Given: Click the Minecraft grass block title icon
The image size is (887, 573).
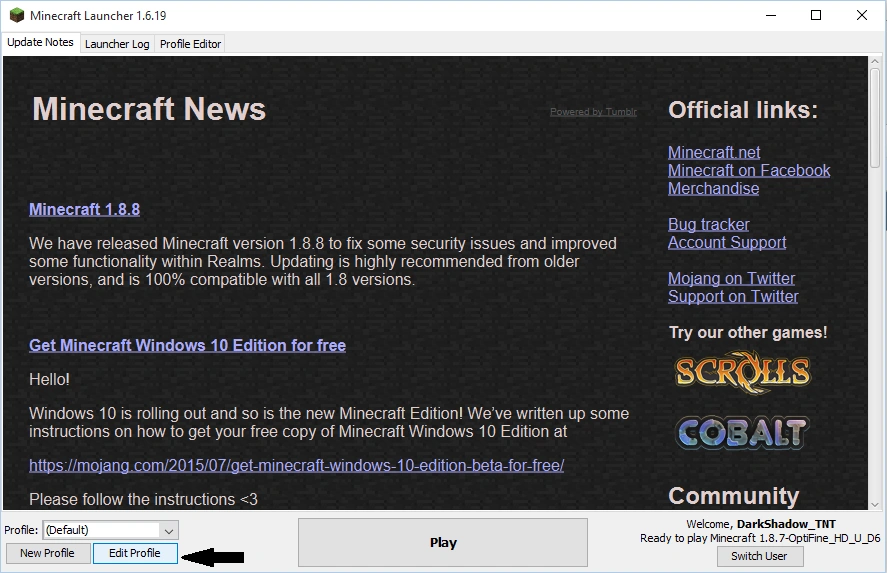Looking at the screenshot, I should point(17,15).
